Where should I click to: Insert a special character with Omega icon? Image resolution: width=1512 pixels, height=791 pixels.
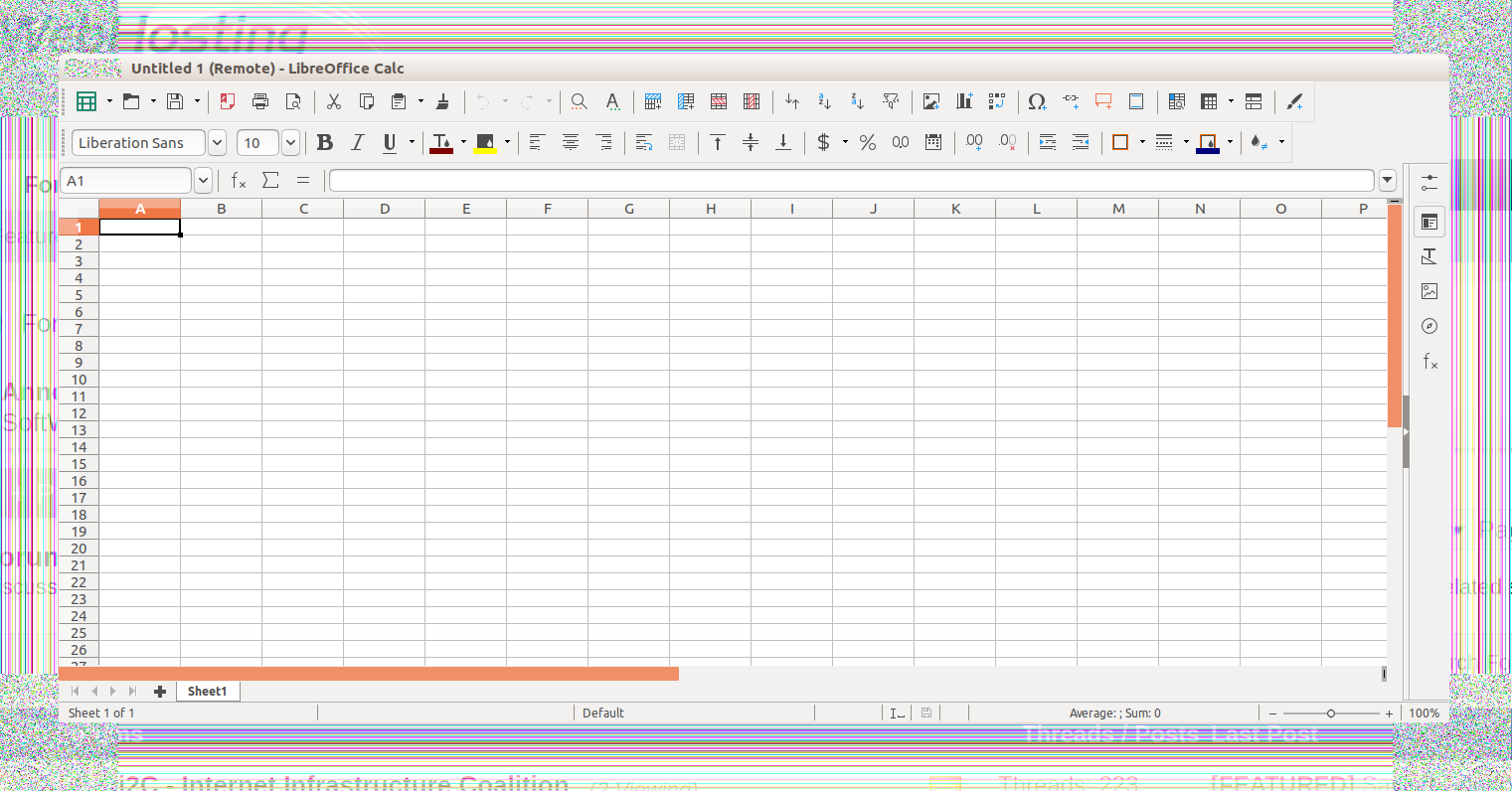point(1036,101)
